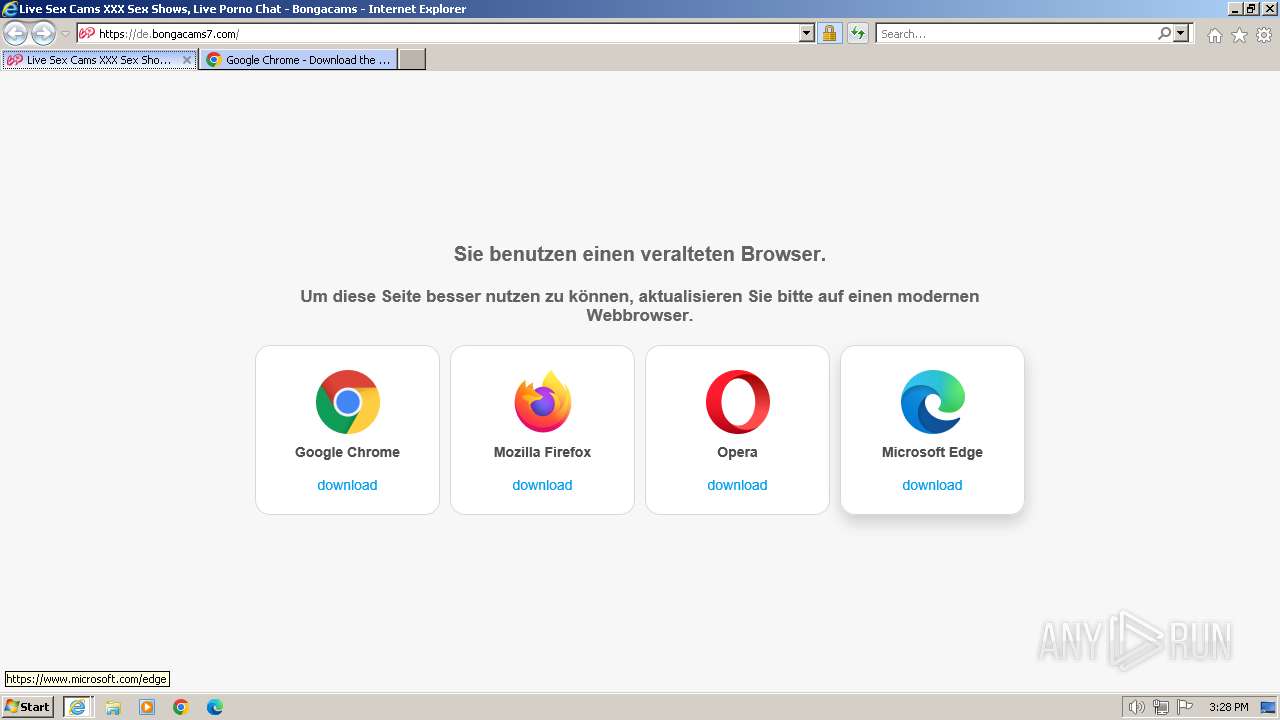This screenshot has height=720, width=1280.
Task: Click the Microsoft Edge download link
Action: 932,485
